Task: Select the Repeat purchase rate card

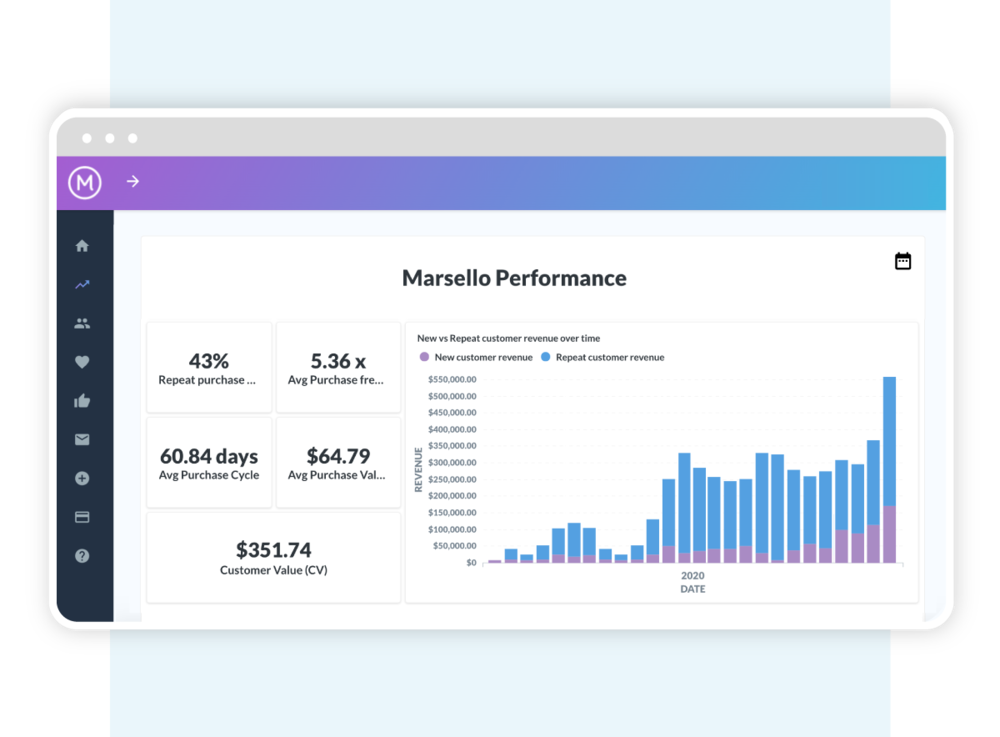Action: click(x=208, y=367)
